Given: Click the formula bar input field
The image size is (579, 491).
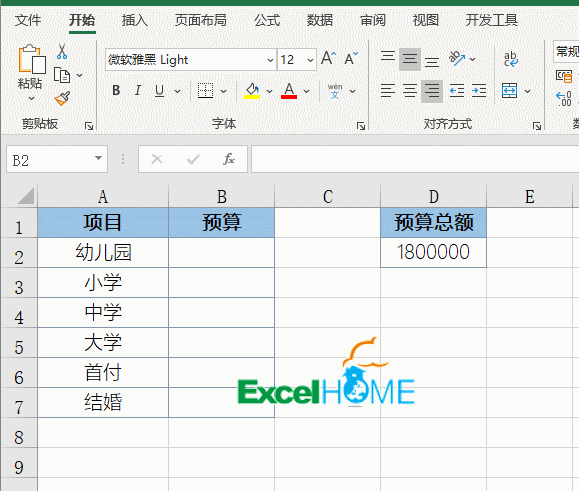Looking at the screenshot, I should pos(415,159).
